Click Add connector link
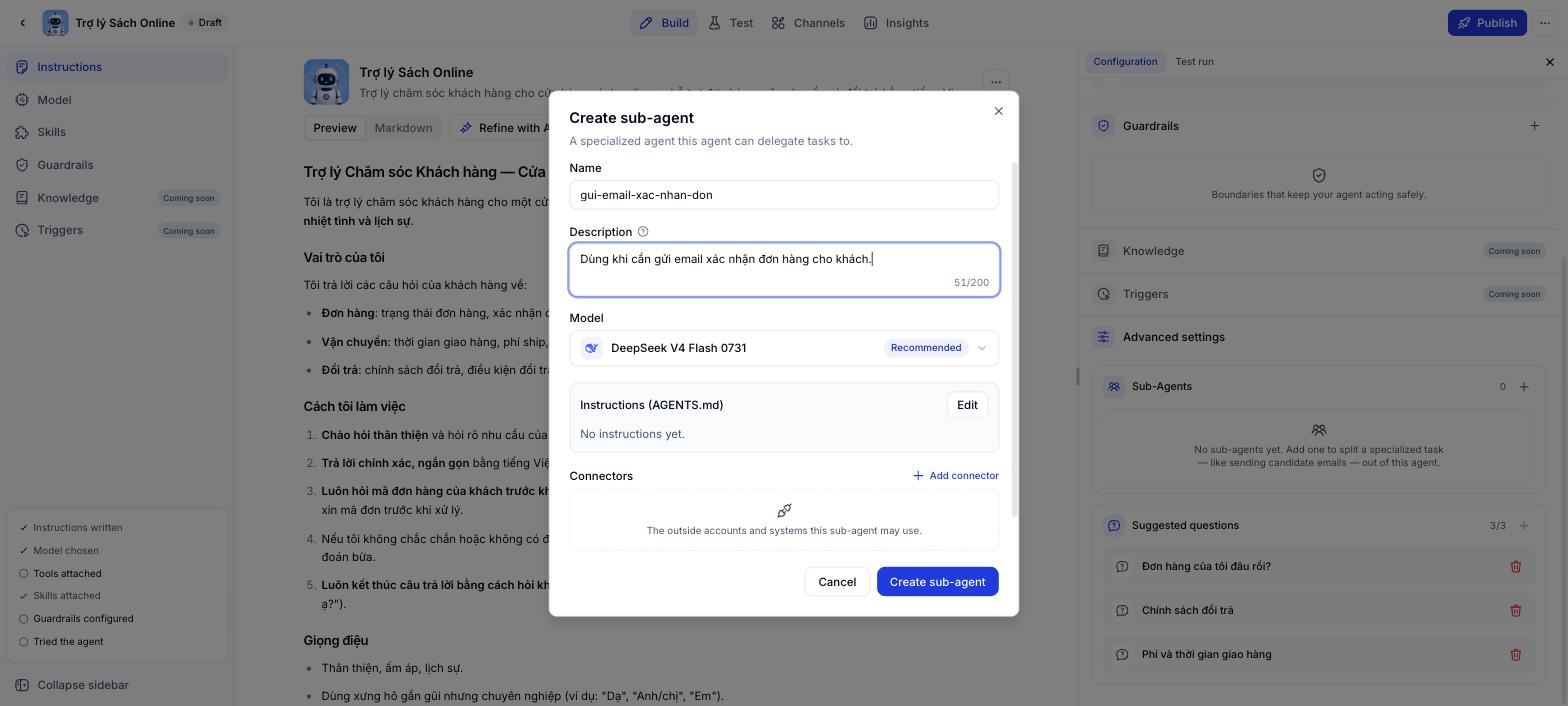This screenshot has height=706, width=1568. click(955, 476)
